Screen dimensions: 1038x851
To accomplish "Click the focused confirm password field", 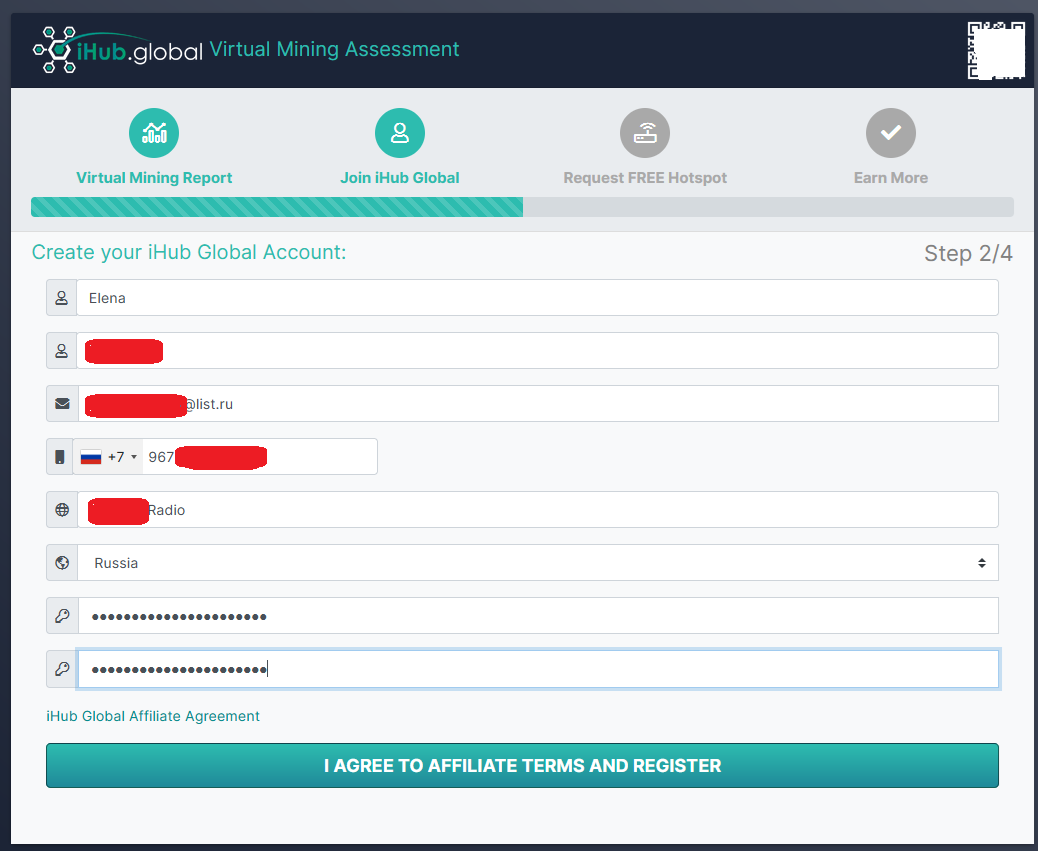I will pos(538,669).
